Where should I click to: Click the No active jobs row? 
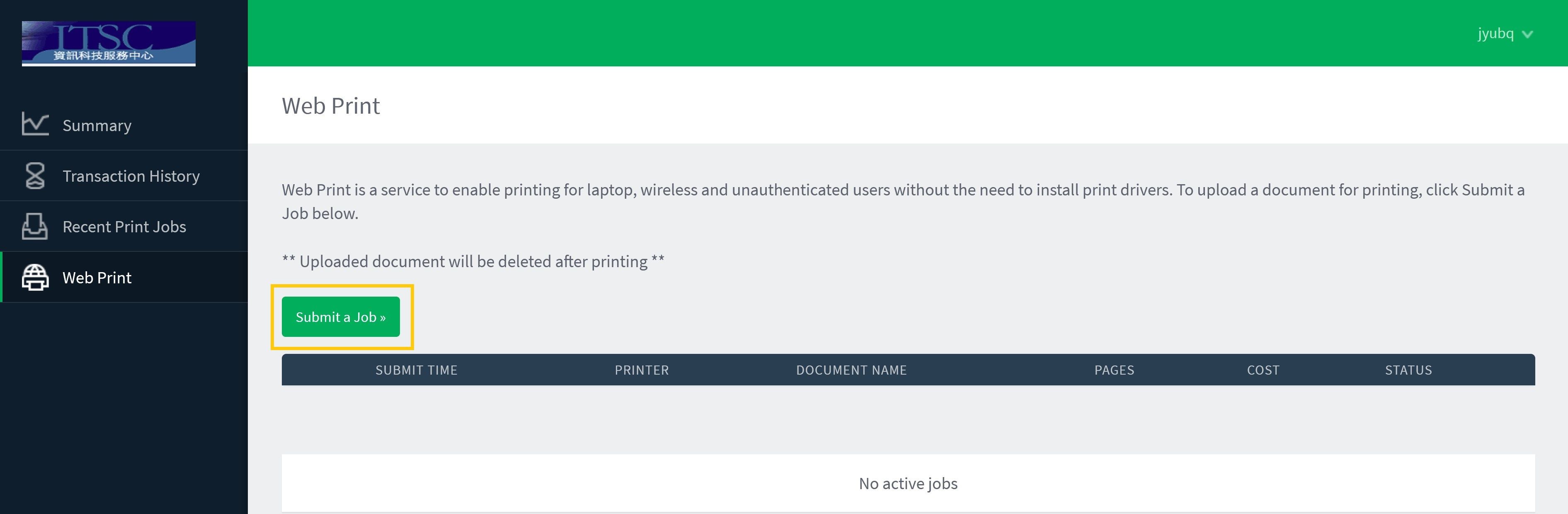908,483
